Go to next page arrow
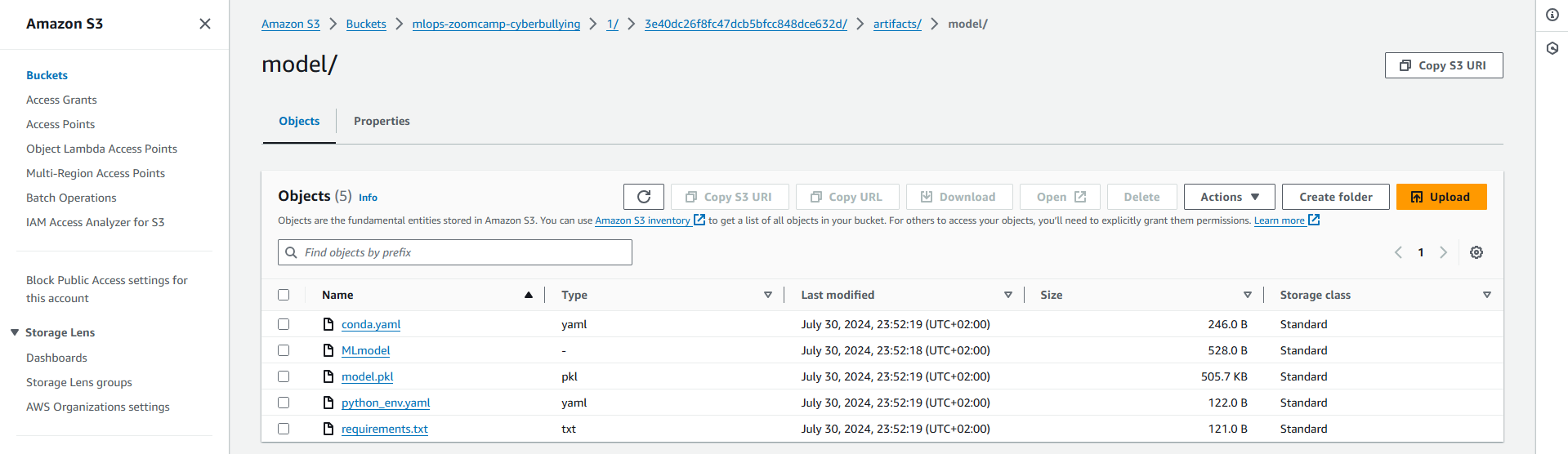The image size is (1568, 454). pos(1444,252)
